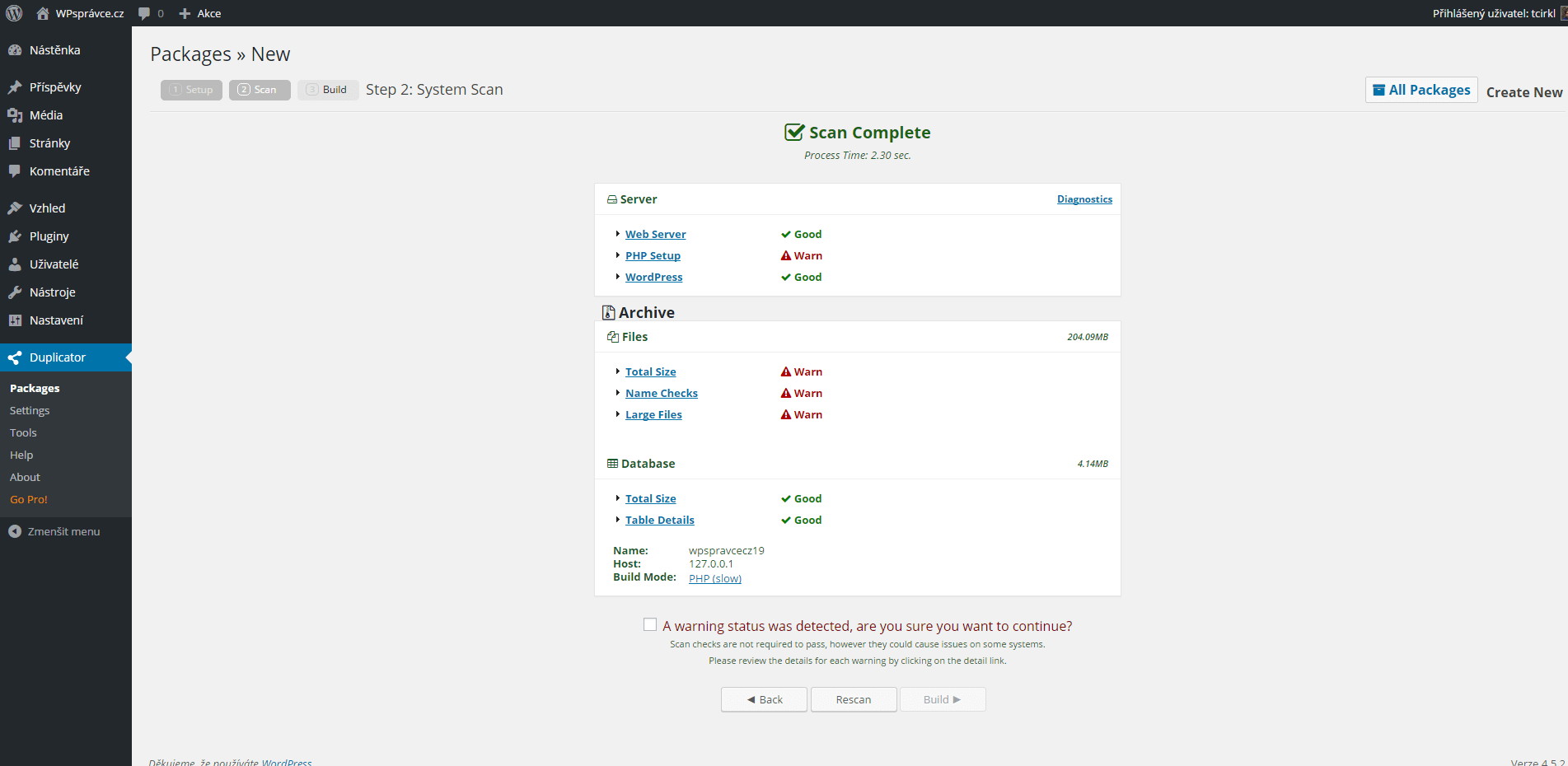Click the Nástroje wrench icon

coord(15,292)
